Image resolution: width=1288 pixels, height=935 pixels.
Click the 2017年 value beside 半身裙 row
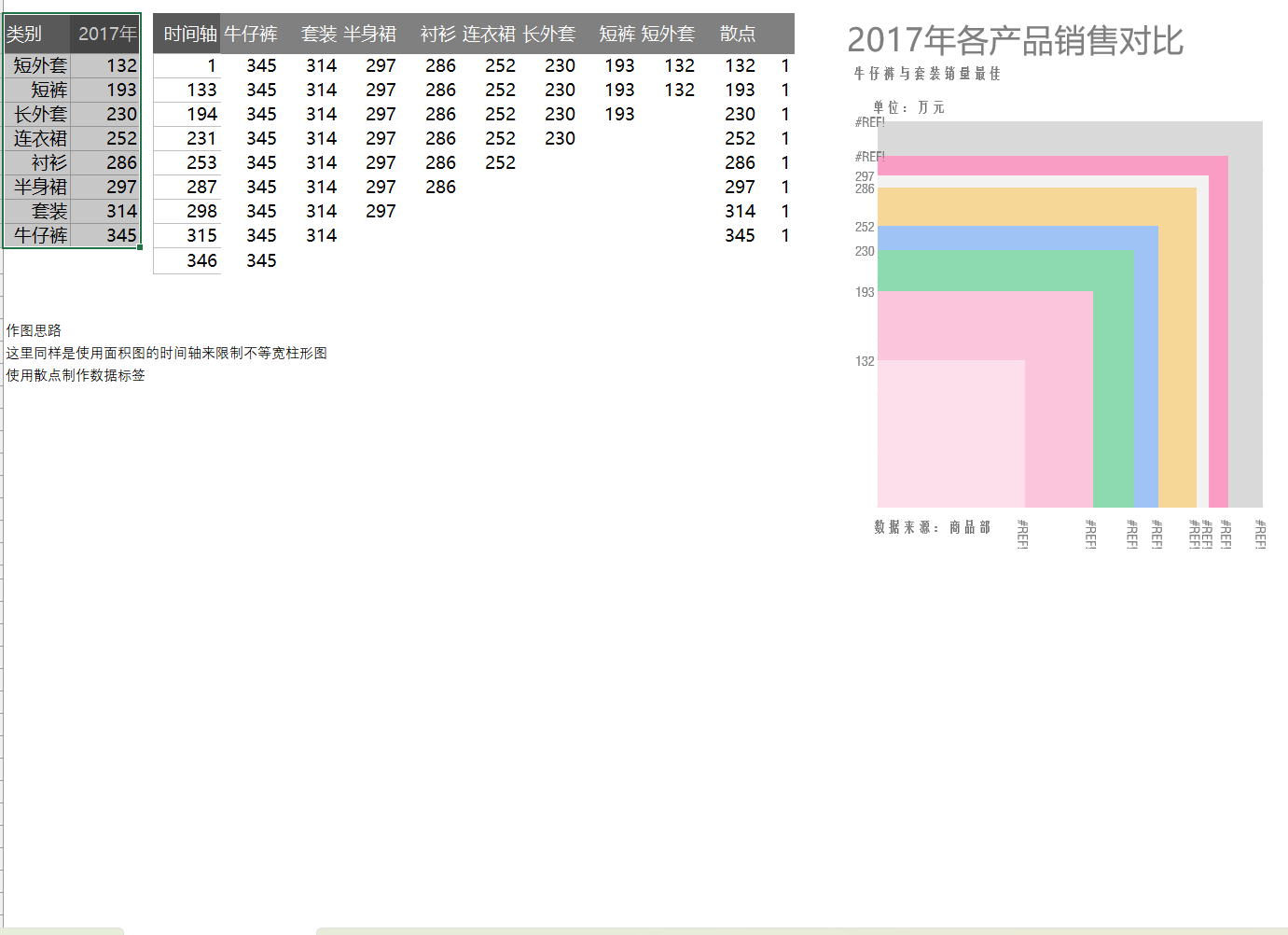coord(105,187)
